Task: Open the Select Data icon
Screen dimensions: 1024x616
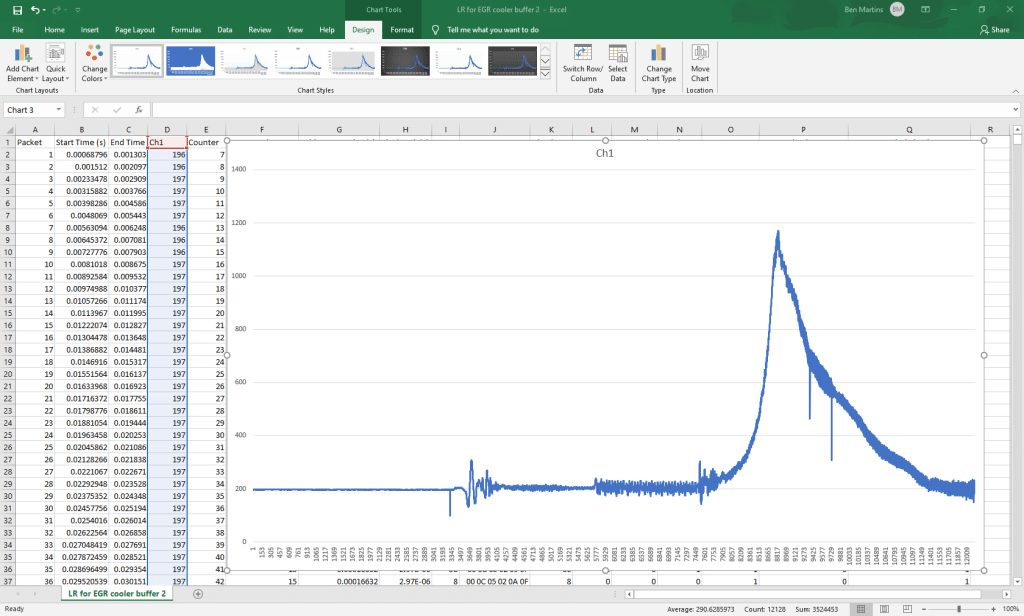Action: coord(617,63)
